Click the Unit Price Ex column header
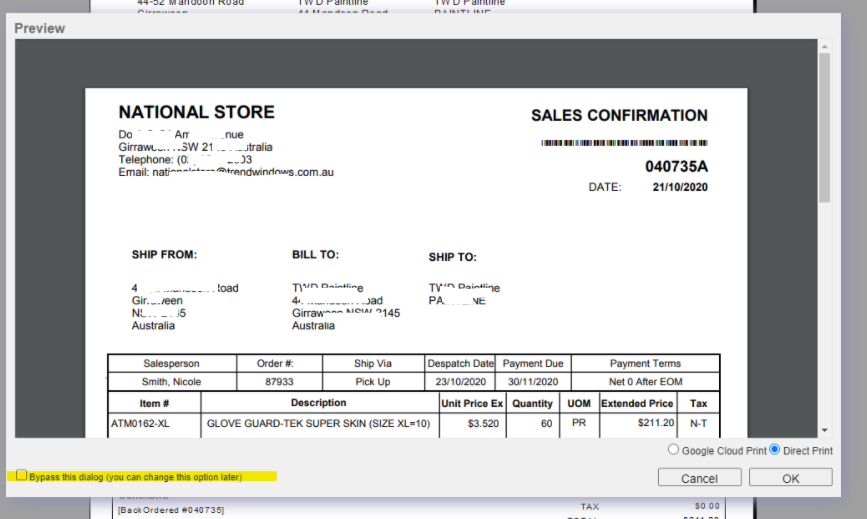Viewport: 867px width, 519px height. 472,403
